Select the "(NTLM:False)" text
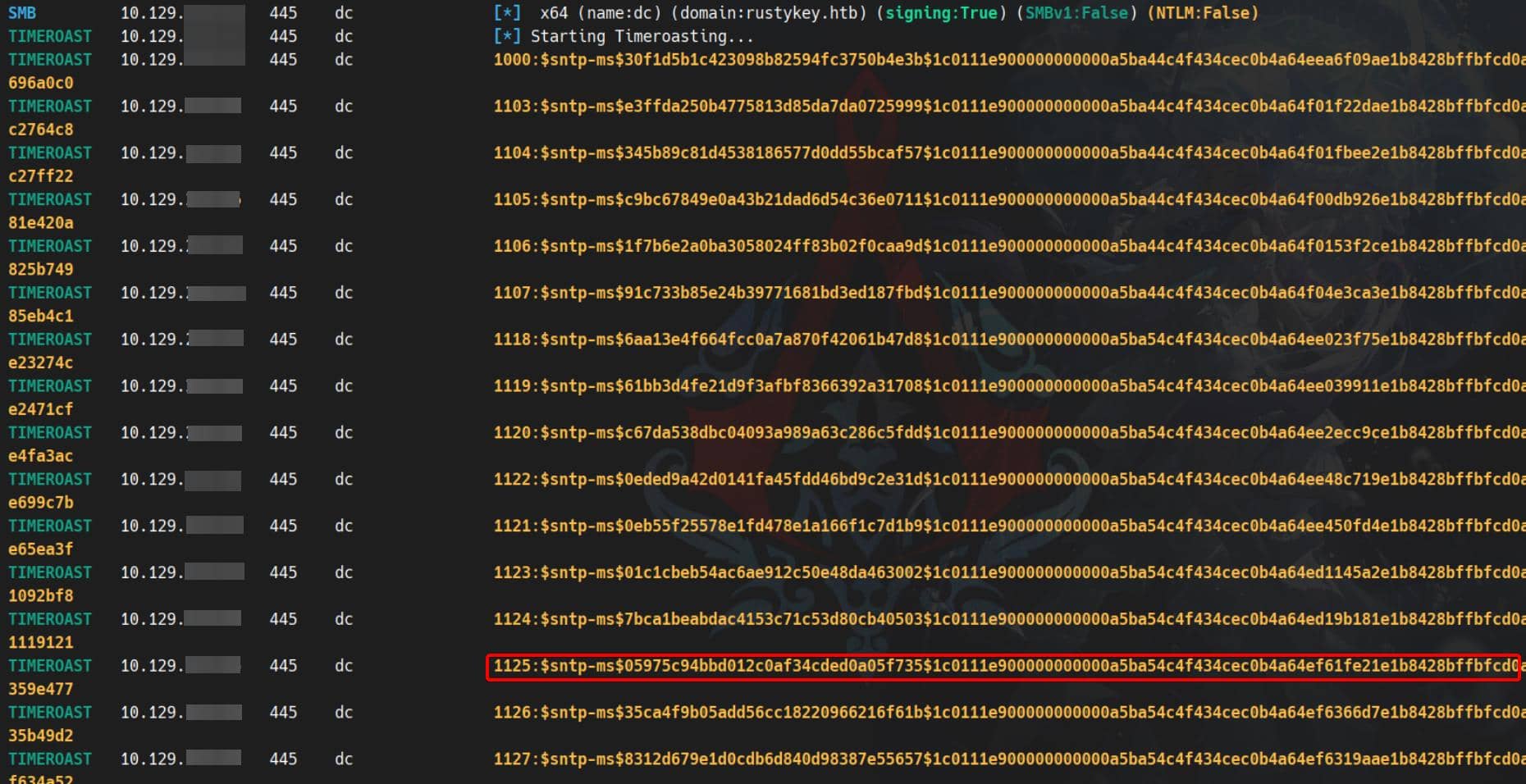1526x784 pixels. (1202, 13)
